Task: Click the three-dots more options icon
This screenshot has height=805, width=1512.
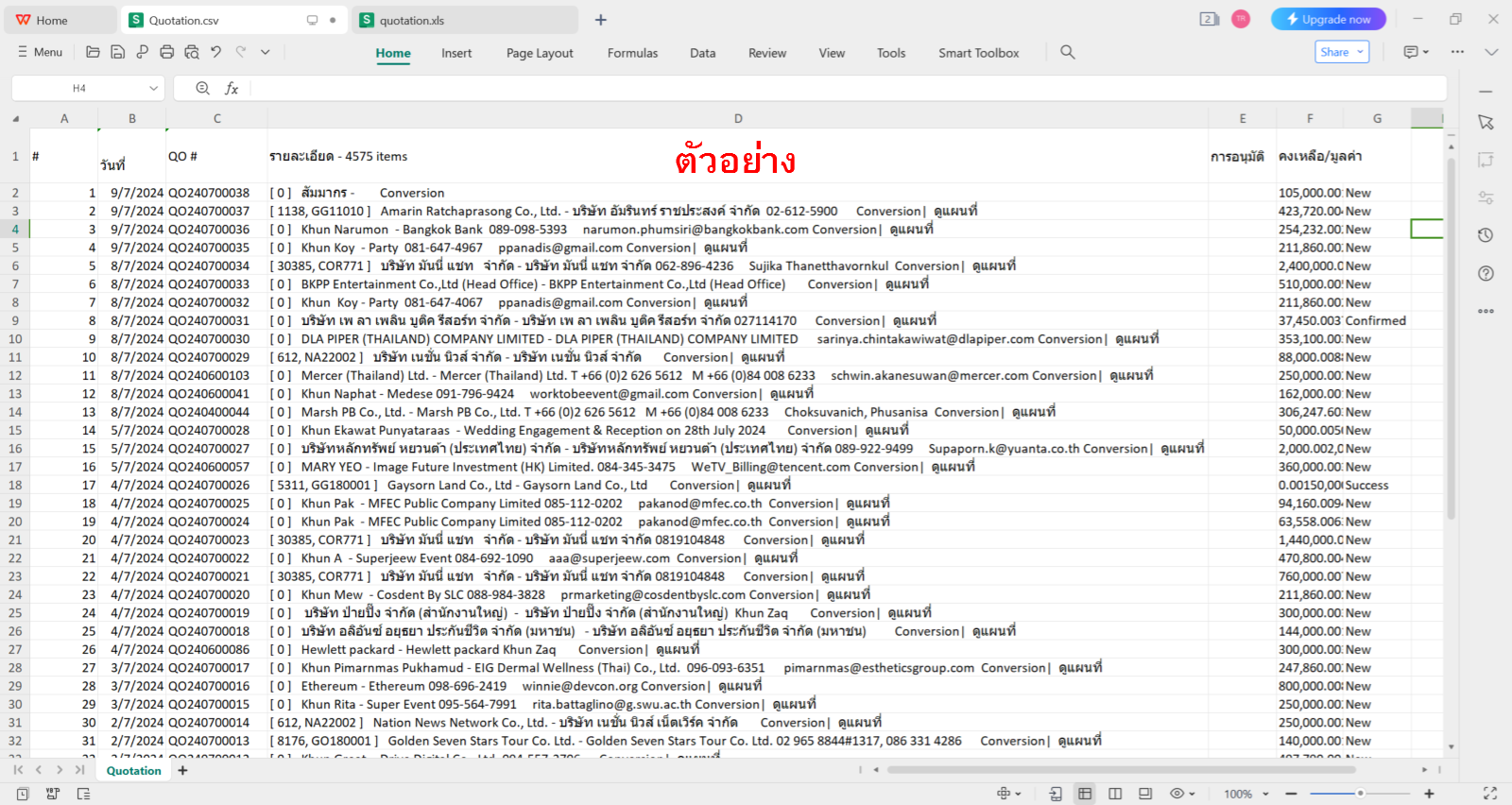Action: coord(1457,52)
